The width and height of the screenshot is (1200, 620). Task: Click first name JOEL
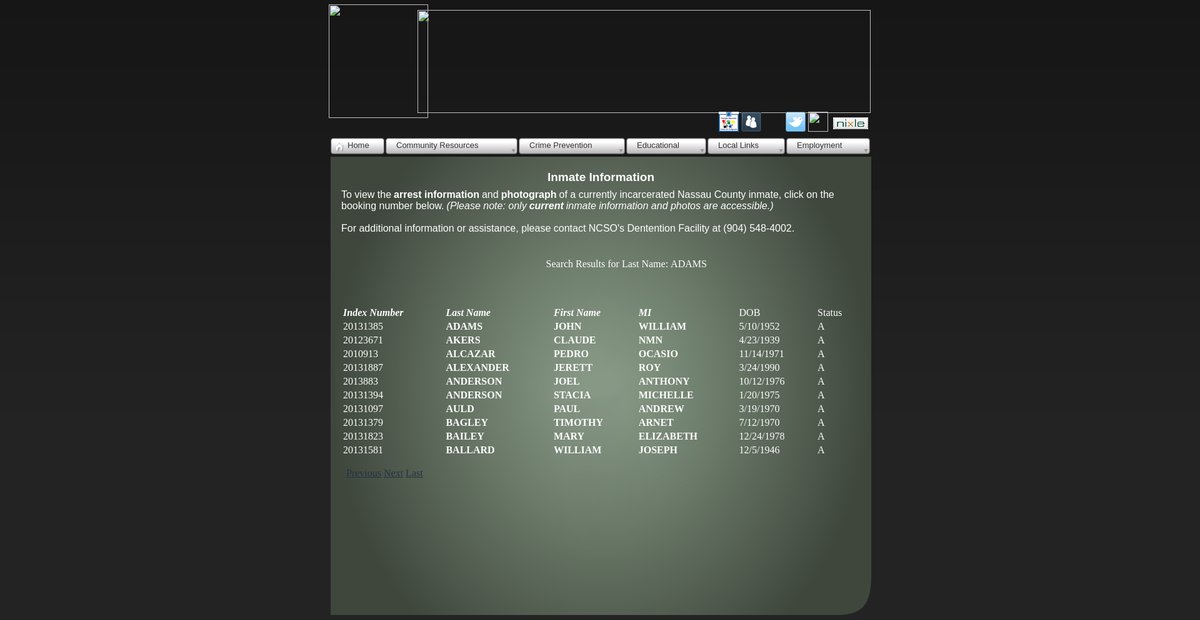tap(567, 382)
